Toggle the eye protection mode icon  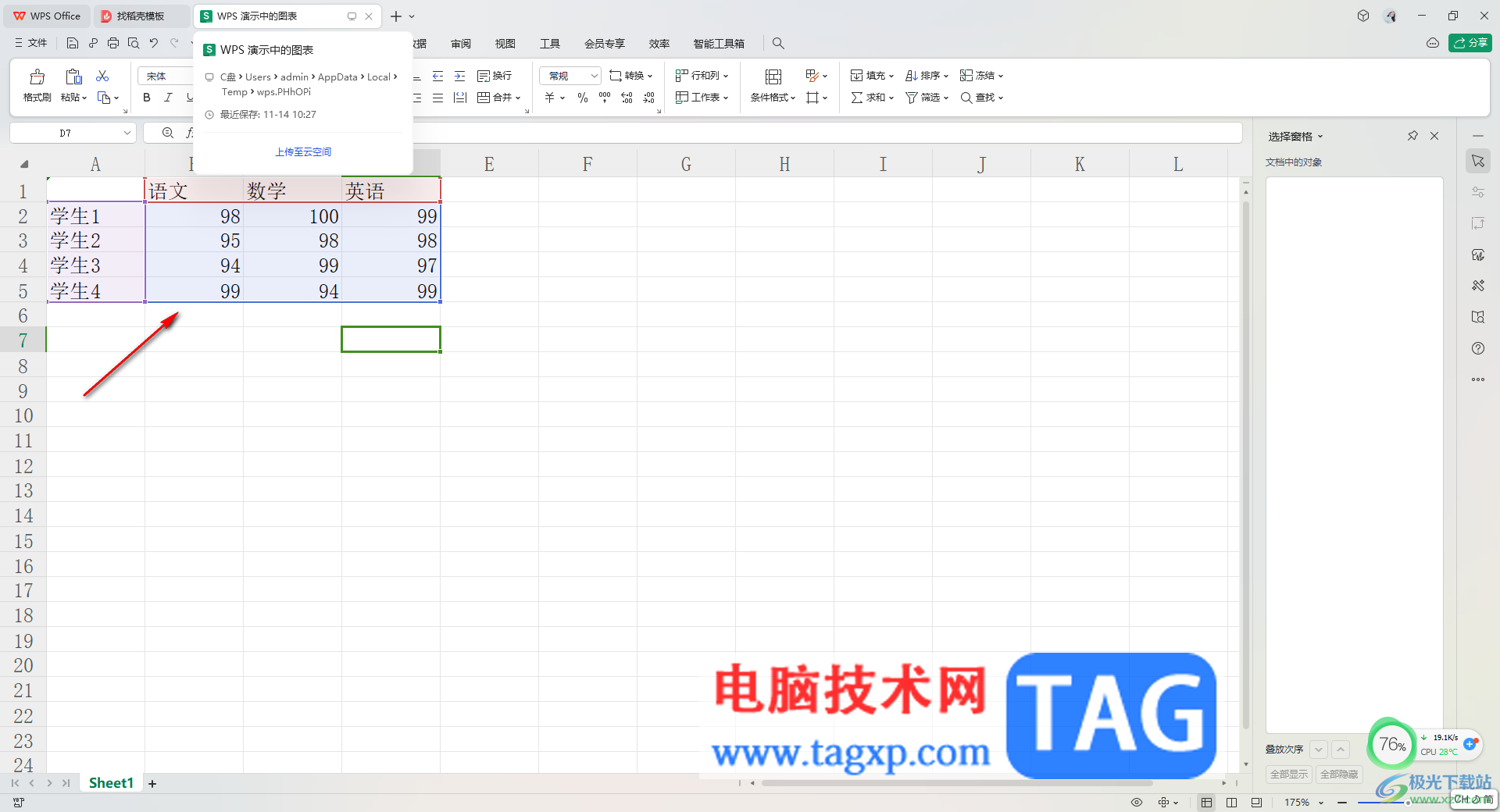tap(1137, 803)
